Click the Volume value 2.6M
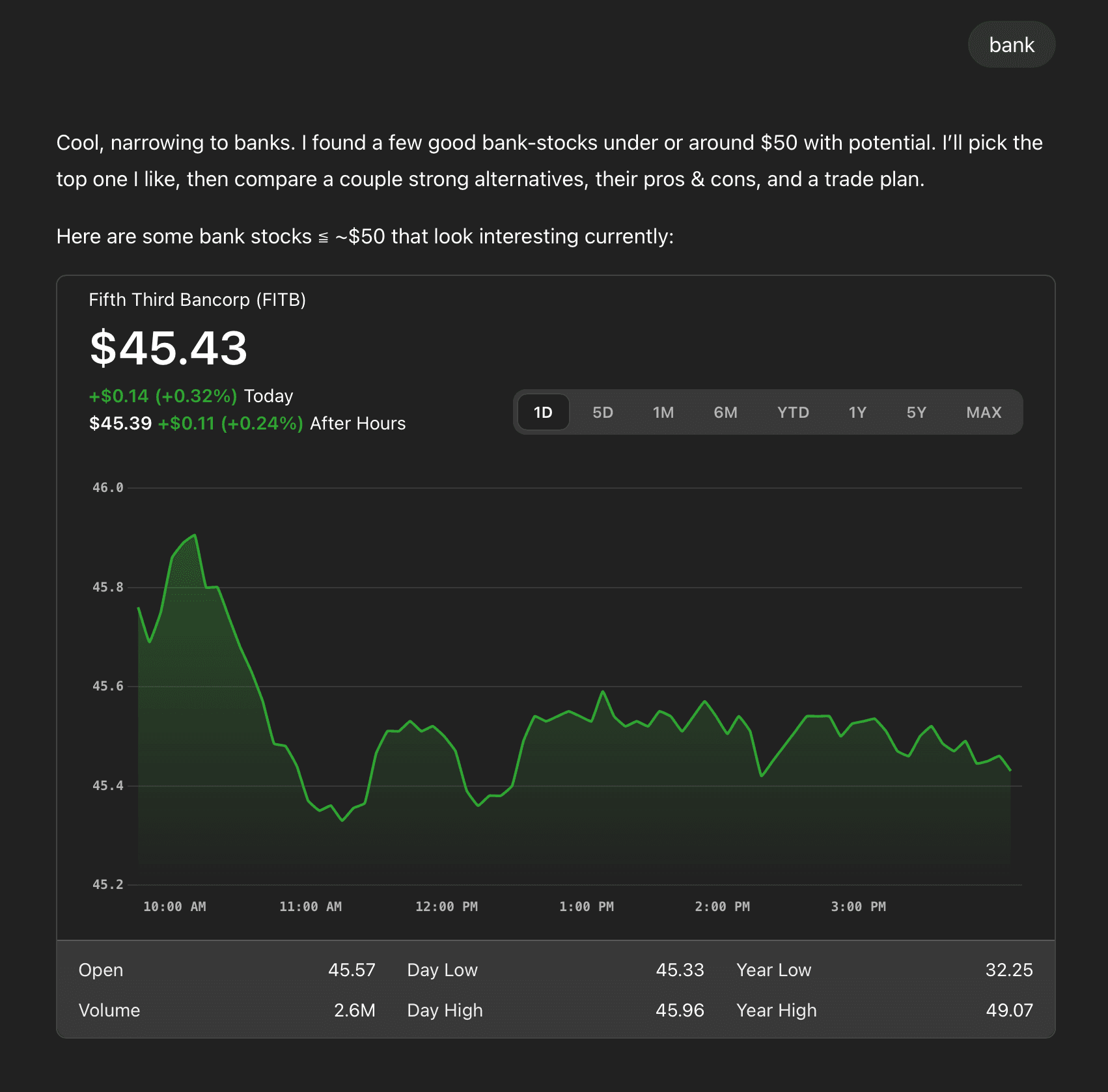Image resolution: width=1108 pixels, height=1092 pixels. click(x=355, y=1010)
